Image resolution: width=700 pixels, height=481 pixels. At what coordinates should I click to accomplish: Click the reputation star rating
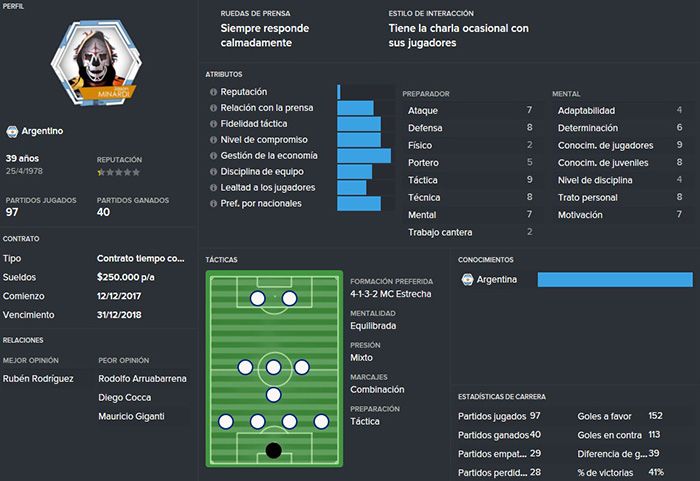pos(118,172)
